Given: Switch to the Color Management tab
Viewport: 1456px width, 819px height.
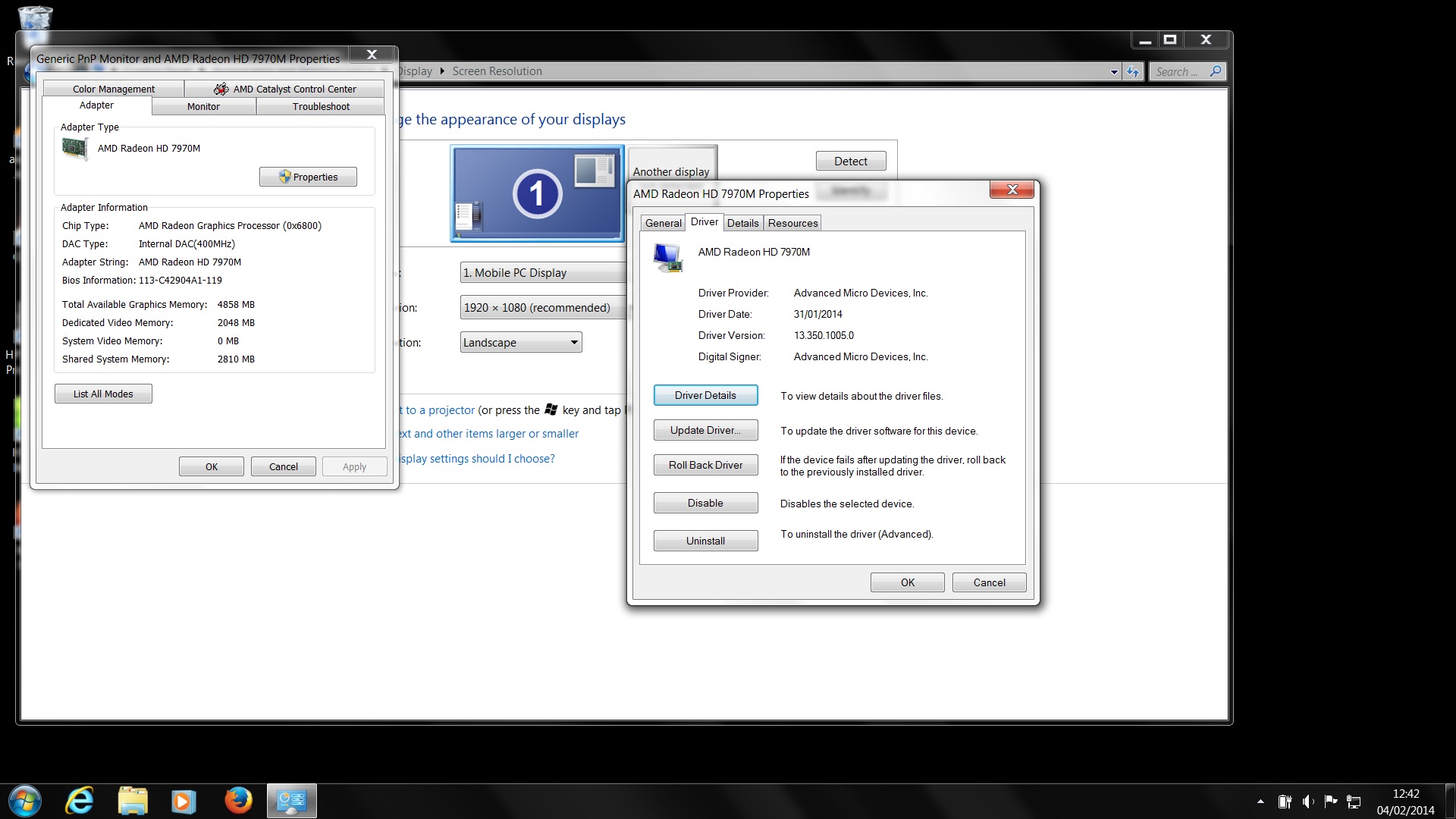Looking at the screenshot, I should (114, 89).
